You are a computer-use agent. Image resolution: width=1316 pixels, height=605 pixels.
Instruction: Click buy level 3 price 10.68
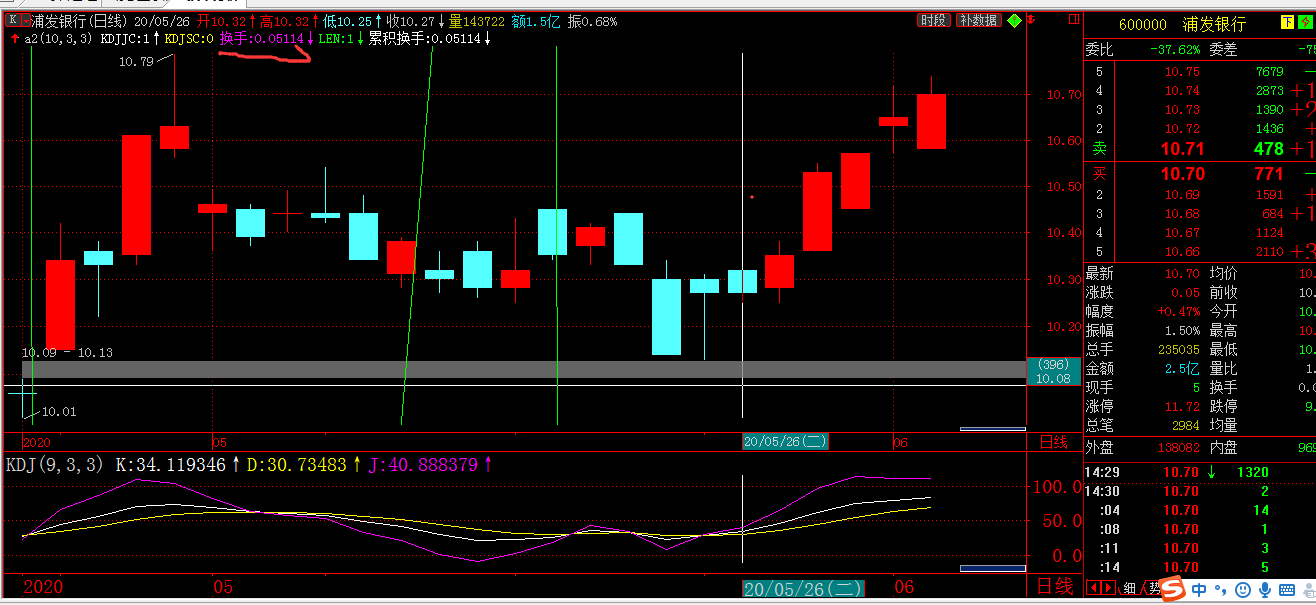tap(1182, 214)
